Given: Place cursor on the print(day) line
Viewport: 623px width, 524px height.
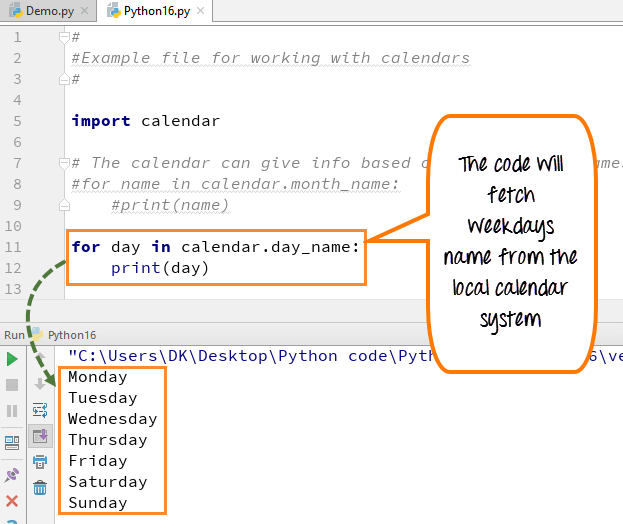Looking at the screenshot, I should (160, 268).
